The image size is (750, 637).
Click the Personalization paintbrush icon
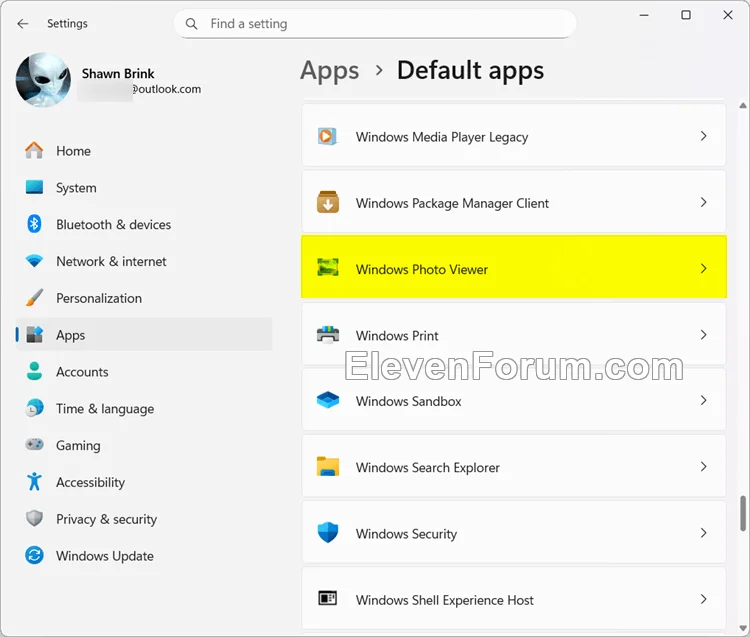point(34,297)
